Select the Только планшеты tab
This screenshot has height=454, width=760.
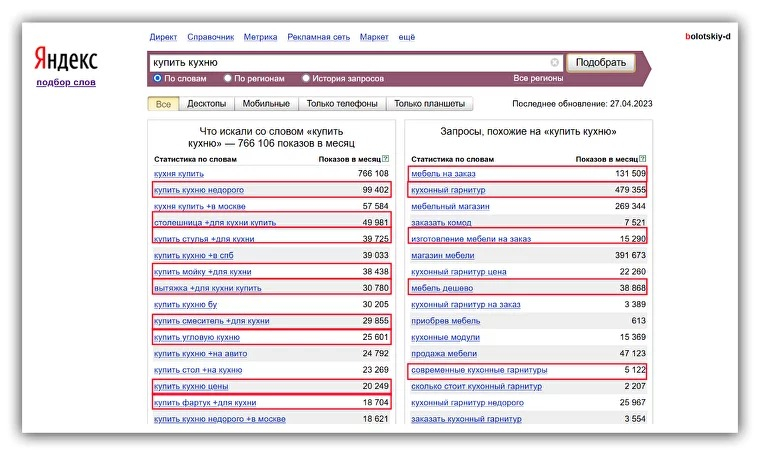429,104
